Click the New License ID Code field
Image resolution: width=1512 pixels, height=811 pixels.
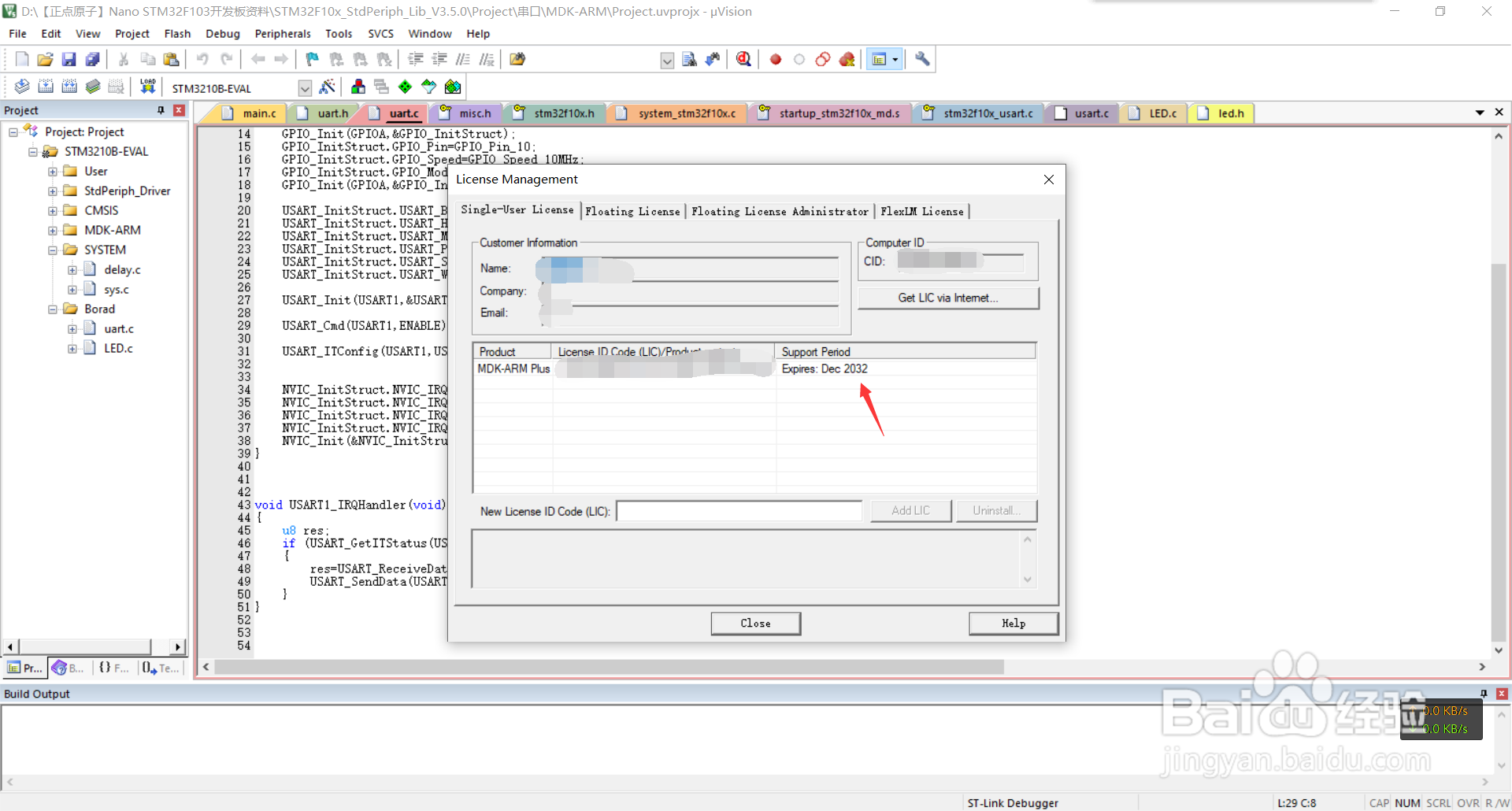point(739,511)
